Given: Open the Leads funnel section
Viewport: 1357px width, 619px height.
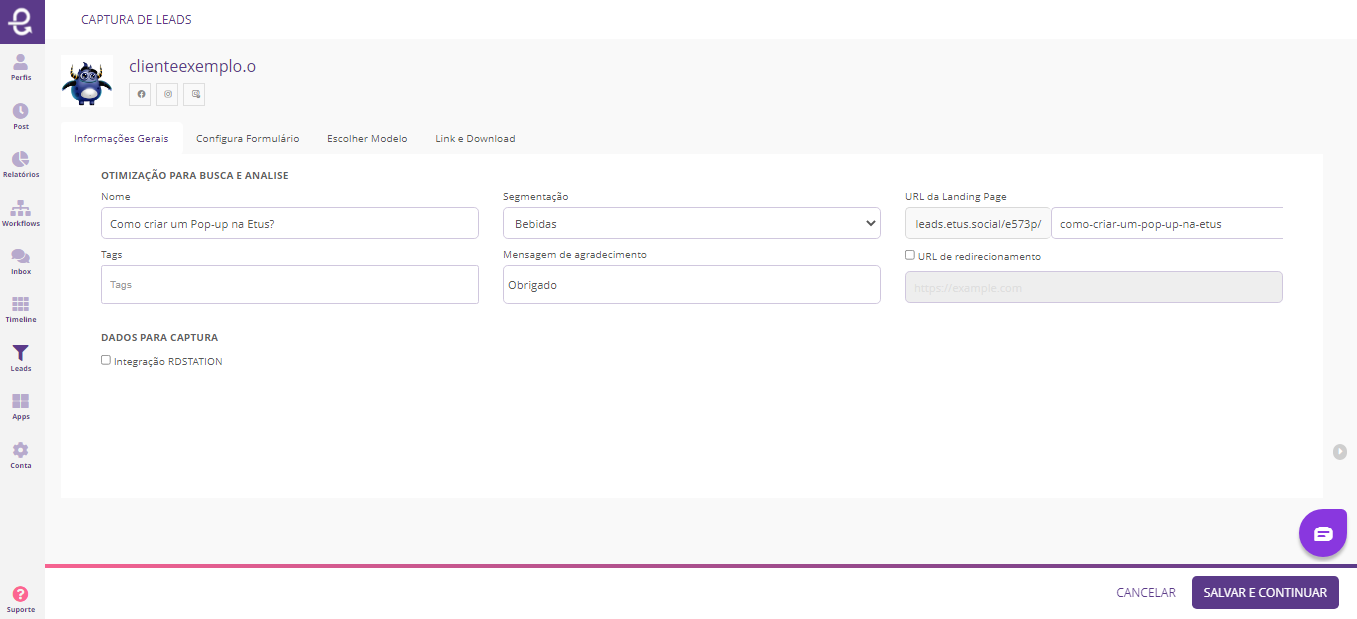Looking at the screenshot, I should [x=21, y=358].
